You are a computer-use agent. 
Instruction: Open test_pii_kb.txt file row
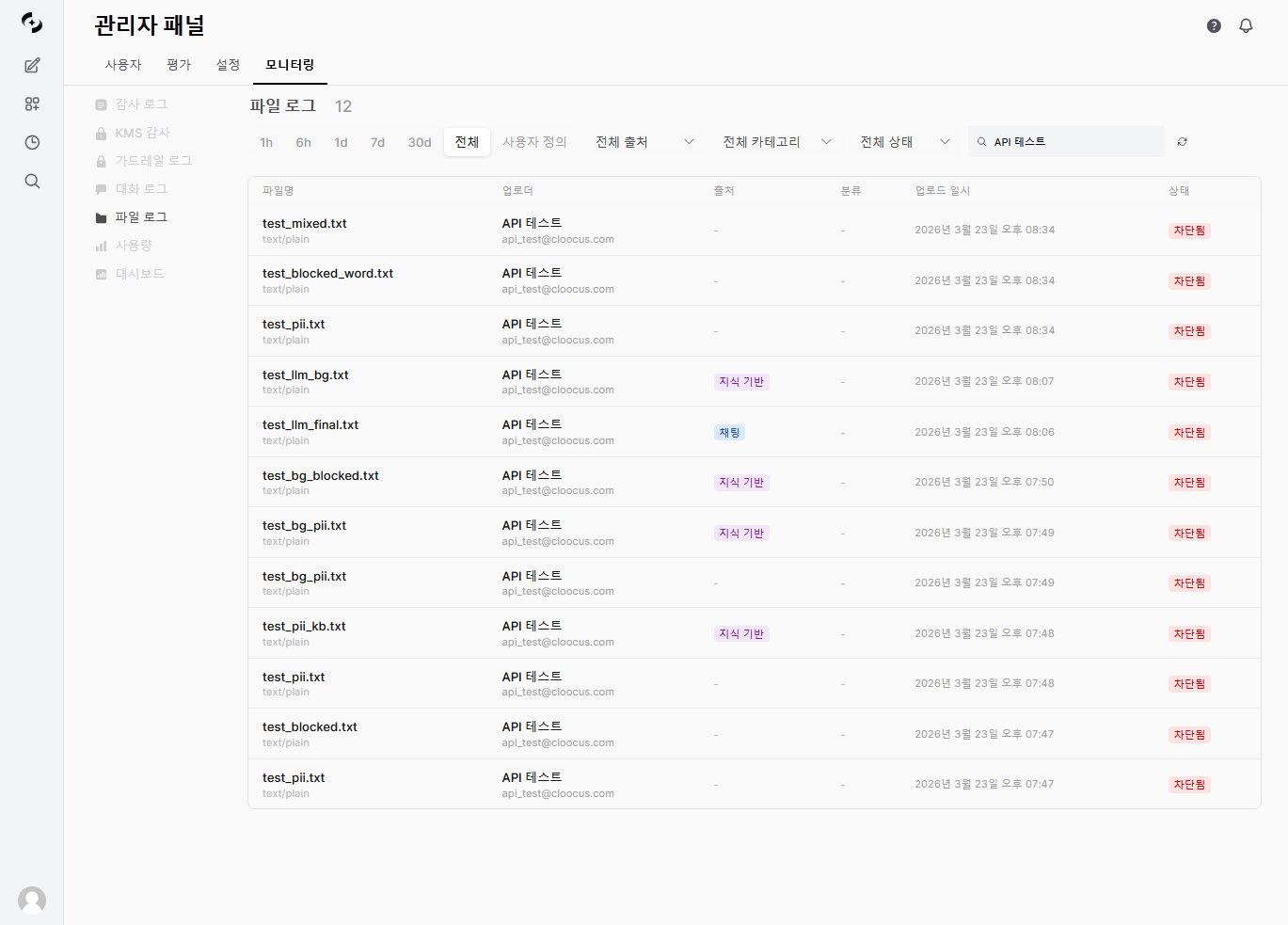tap(755, 633)
